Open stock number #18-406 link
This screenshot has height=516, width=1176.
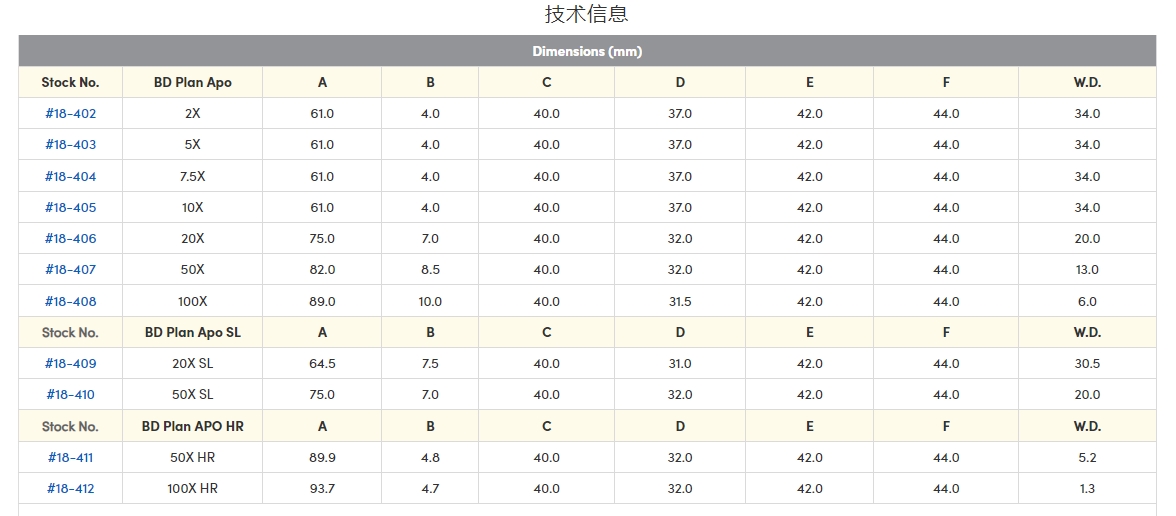(x=70, y=238)
